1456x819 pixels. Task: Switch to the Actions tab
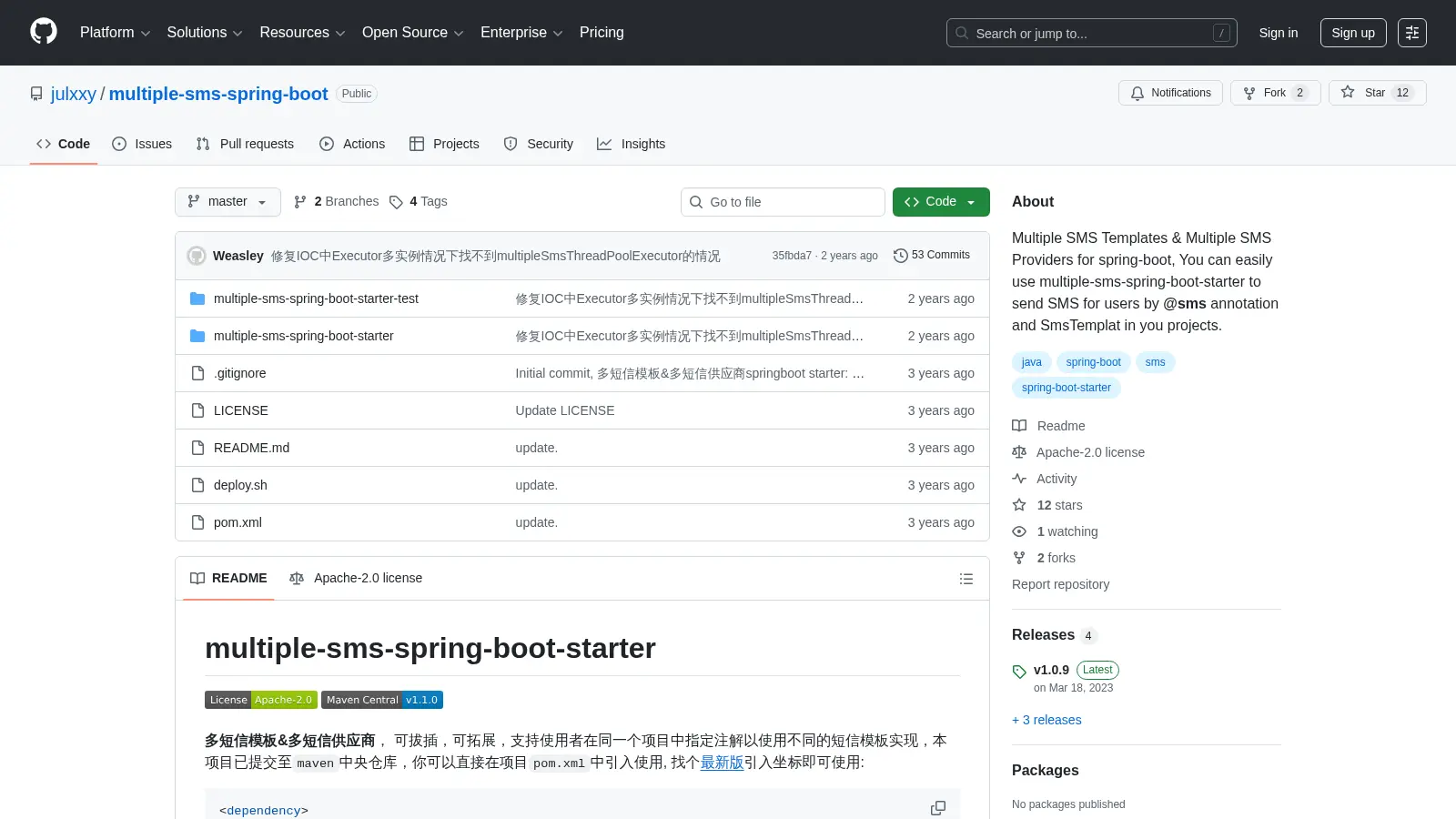click(x=352, y=144)
